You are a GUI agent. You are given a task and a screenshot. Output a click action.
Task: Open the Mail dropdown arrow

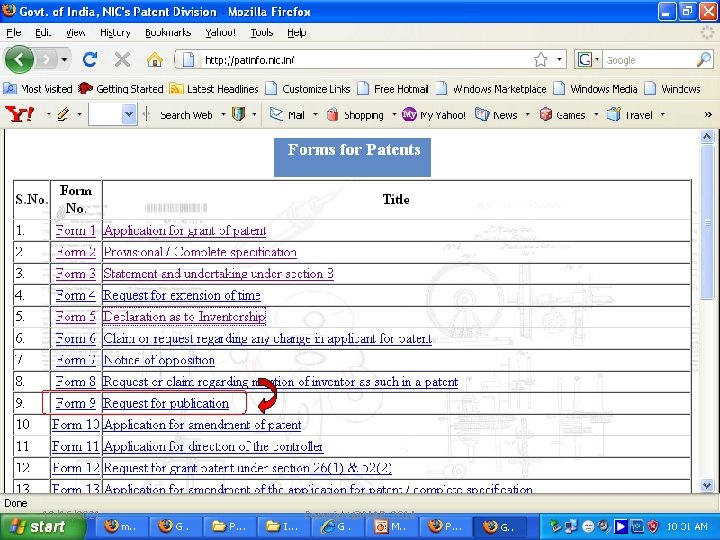(315, 115)
